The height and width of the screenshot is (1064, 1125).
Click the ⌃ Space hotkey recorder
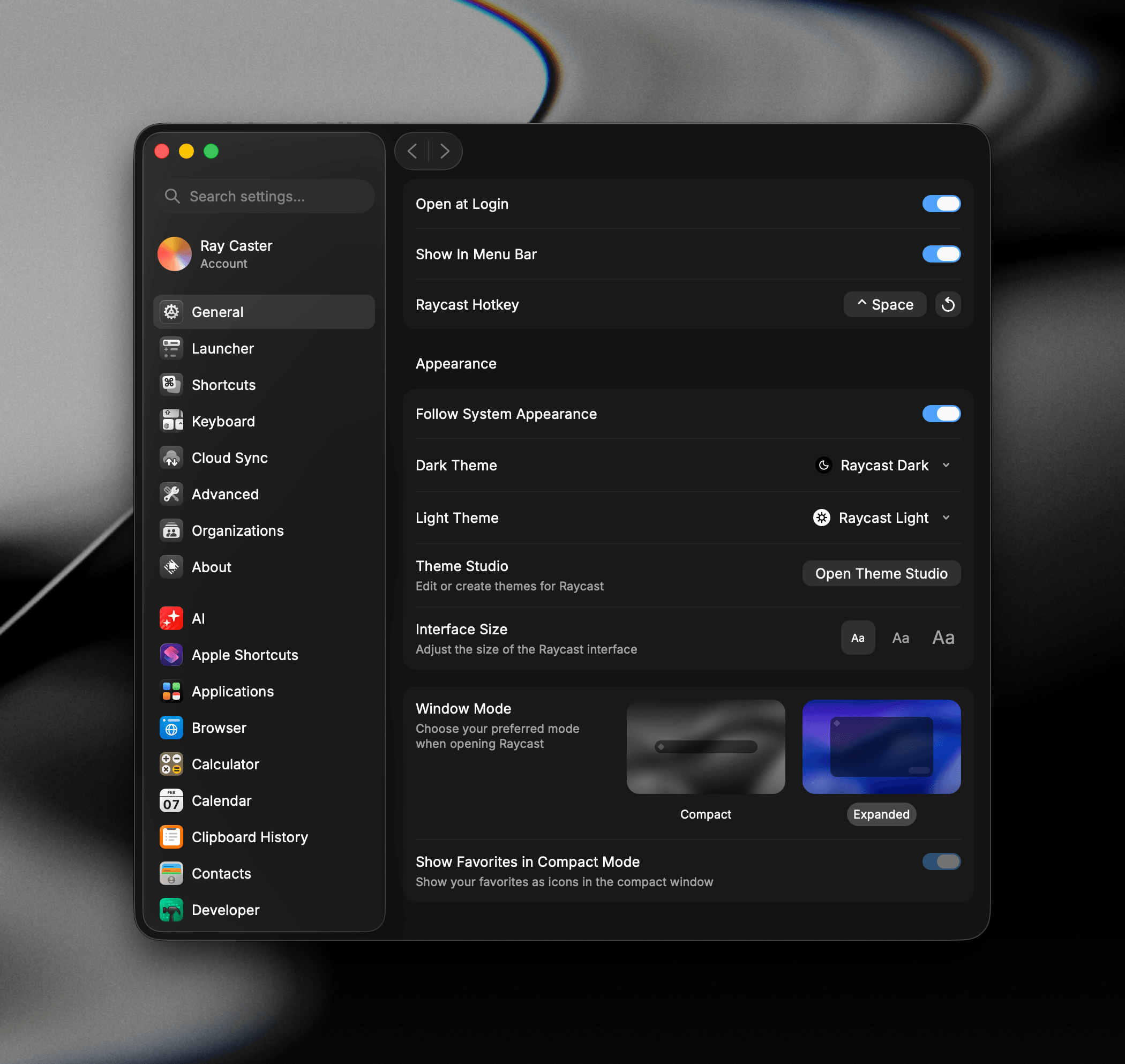click(x=884, y=304)
